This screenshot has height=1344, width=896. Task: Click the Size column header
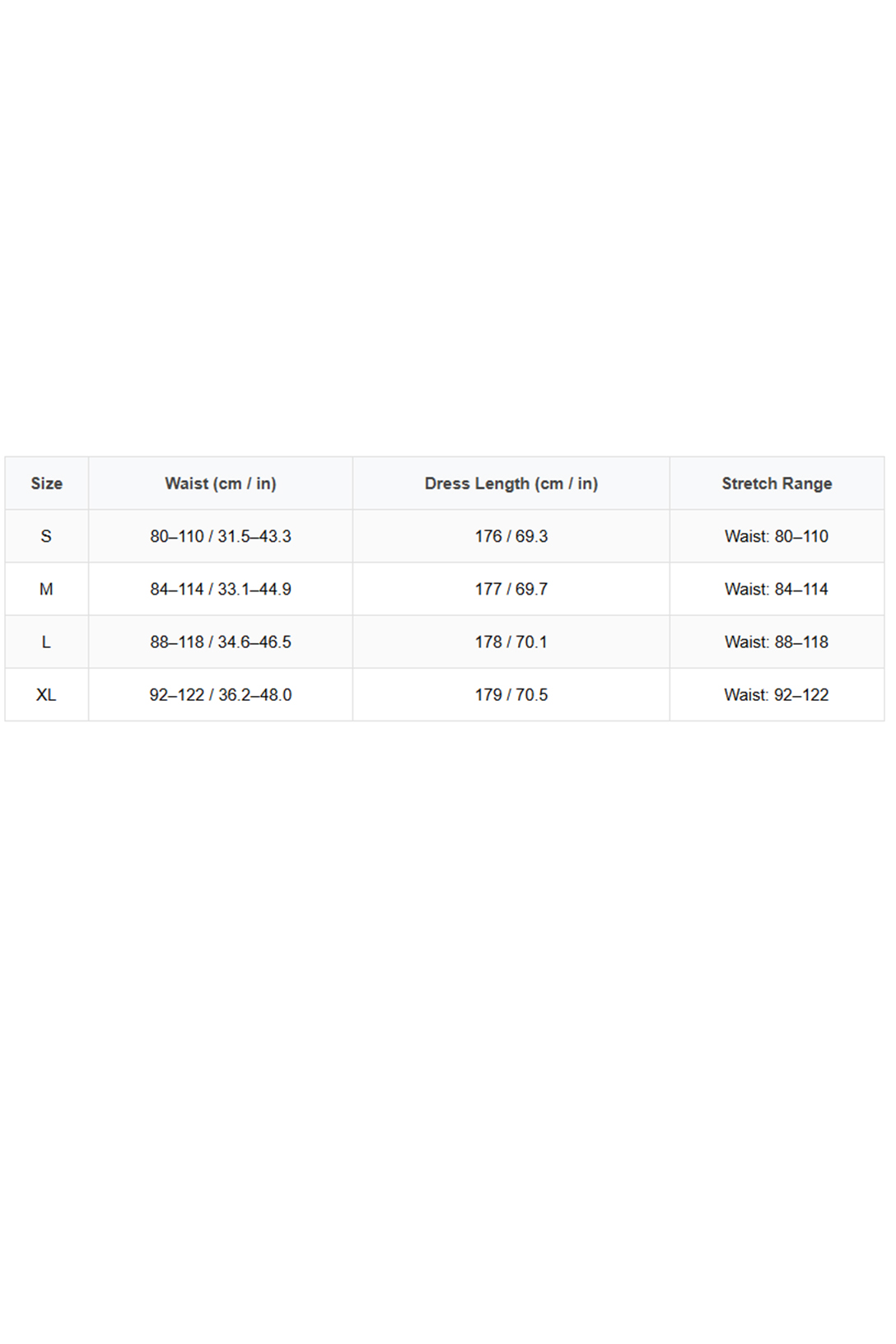[x=47, y=483]
